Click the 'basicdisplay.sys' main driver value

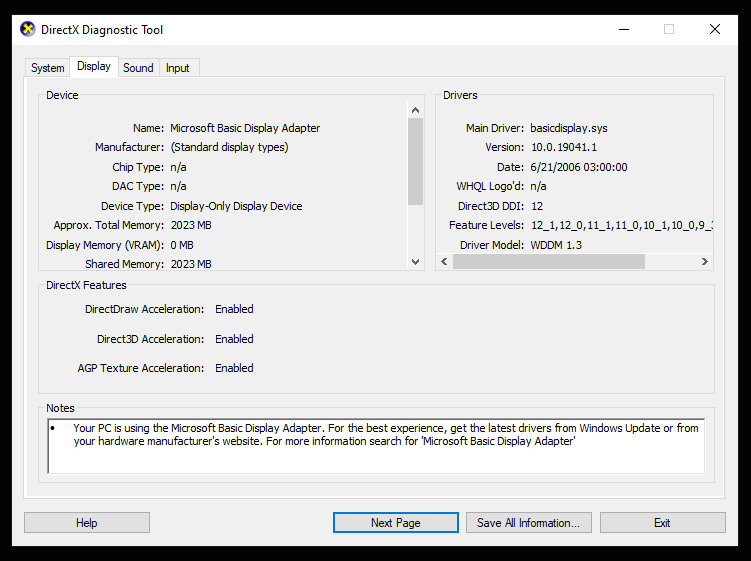tap(569, 128)
